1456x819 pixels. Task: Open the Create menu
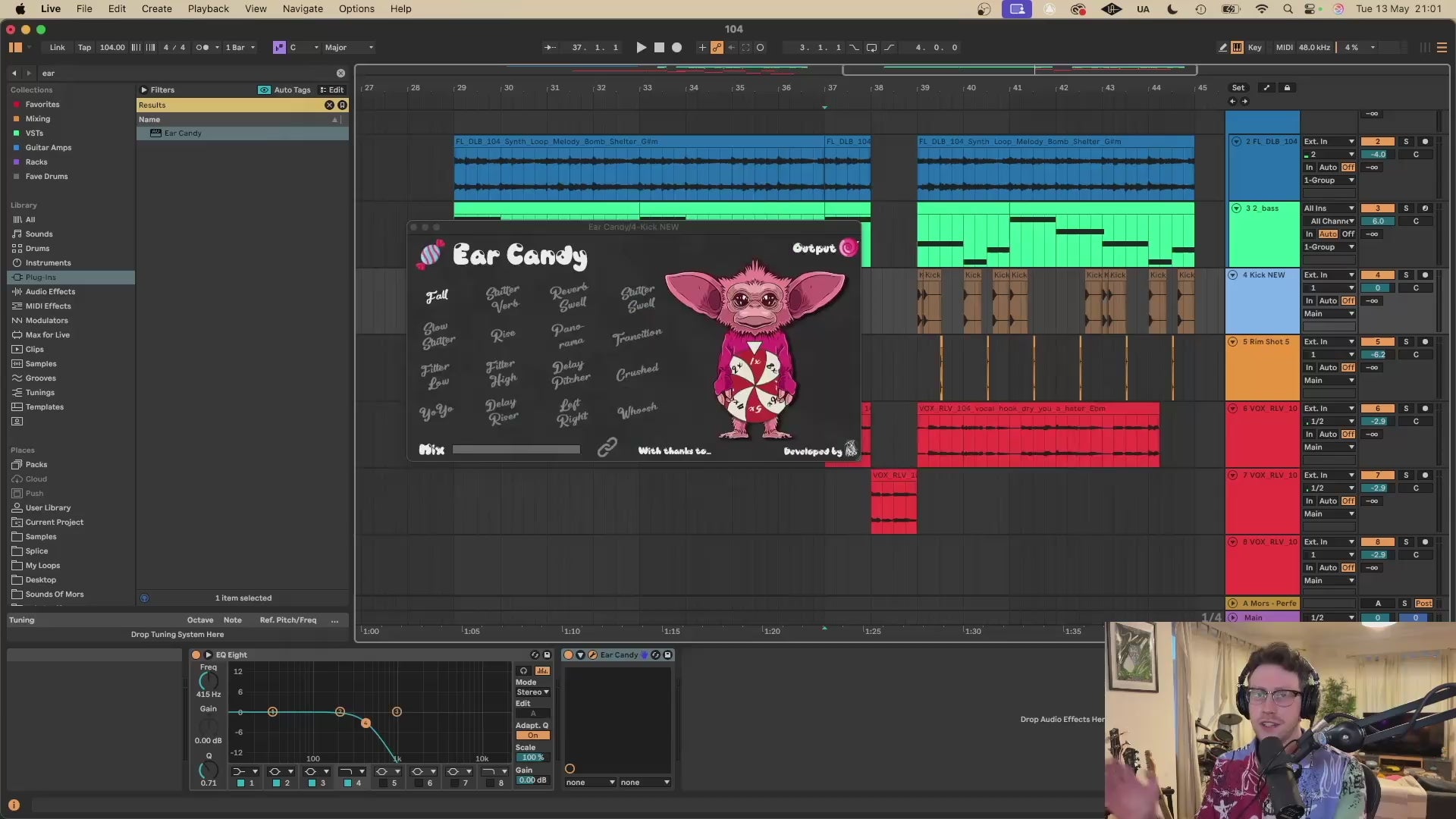tap(157, 9)
